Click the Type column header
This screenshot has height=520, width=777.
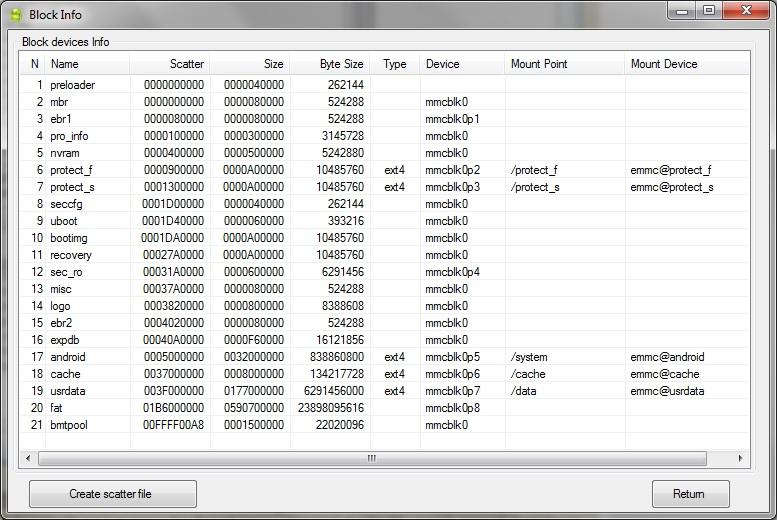tap(394, 64)
